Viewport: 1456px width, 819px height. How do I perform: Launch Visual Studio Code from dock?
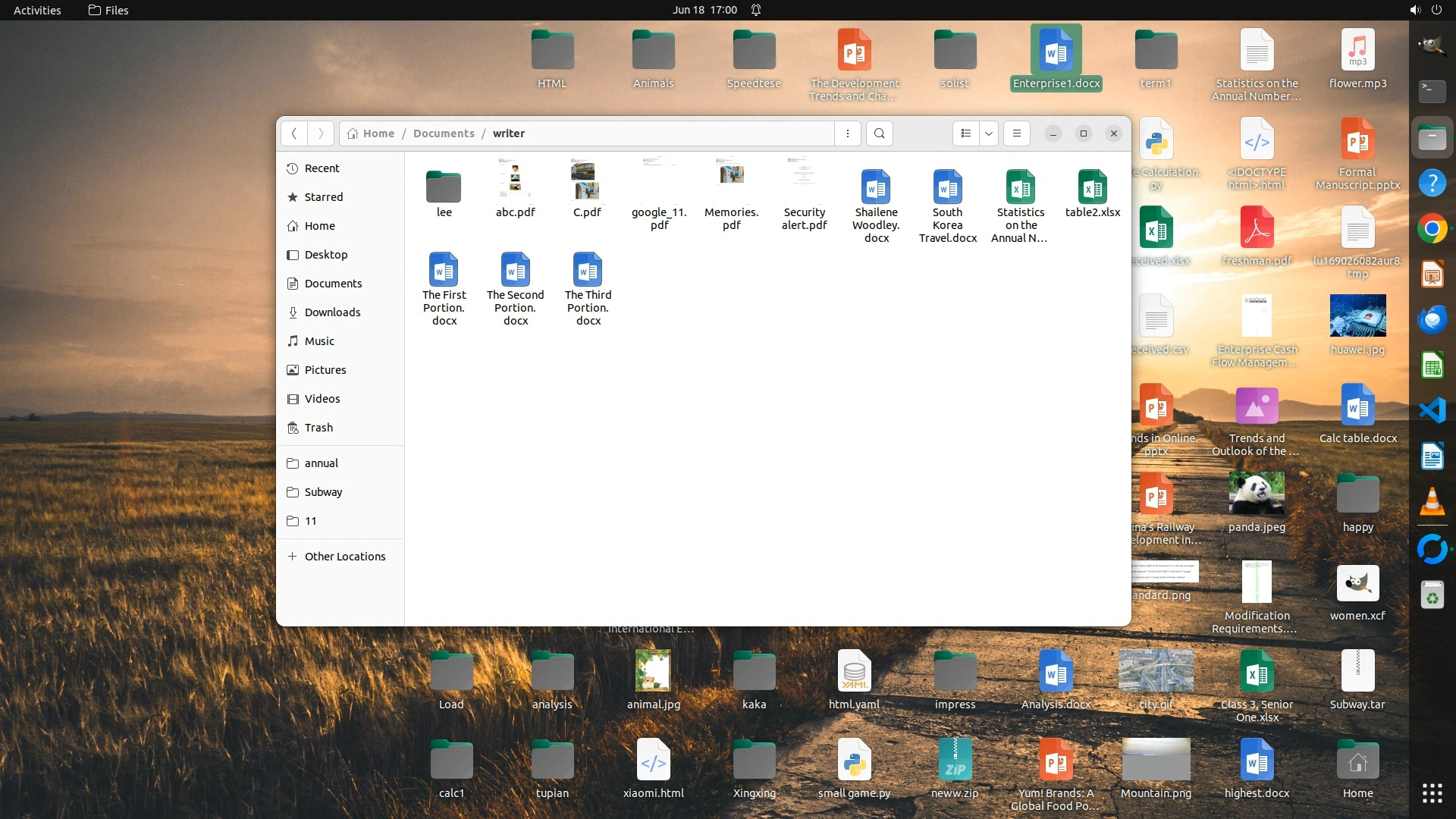(1432, 411)
